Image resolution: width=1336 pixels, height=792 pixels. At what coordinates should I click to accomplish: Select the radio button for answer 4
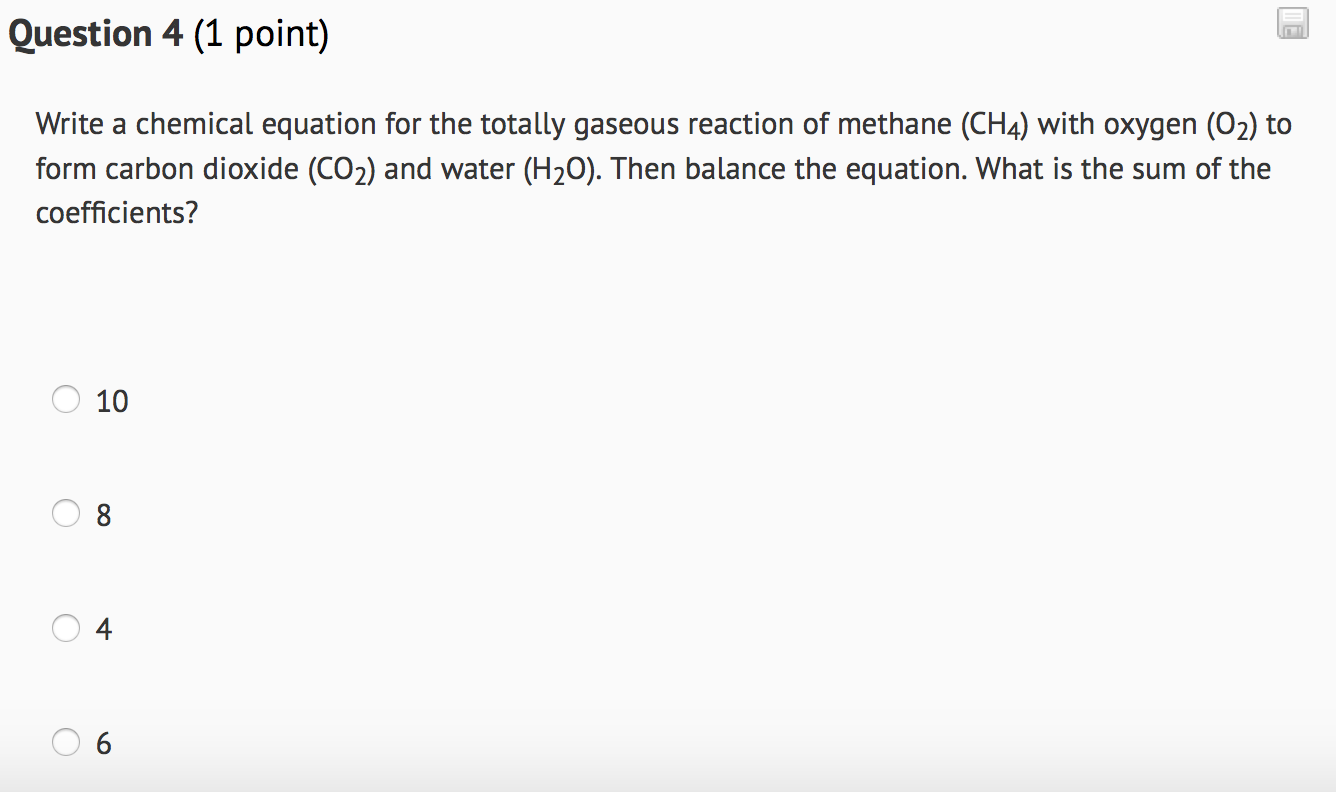[x=65, y=627]
